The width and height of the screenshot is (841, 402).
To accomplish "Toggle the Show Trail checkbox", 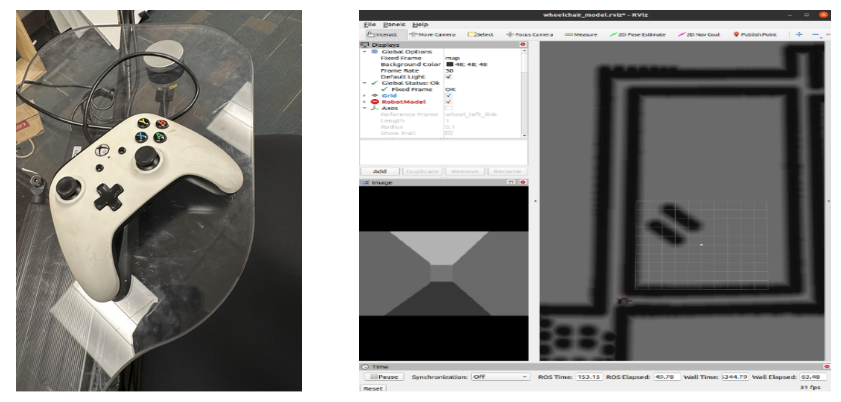I will coord(449,132).
